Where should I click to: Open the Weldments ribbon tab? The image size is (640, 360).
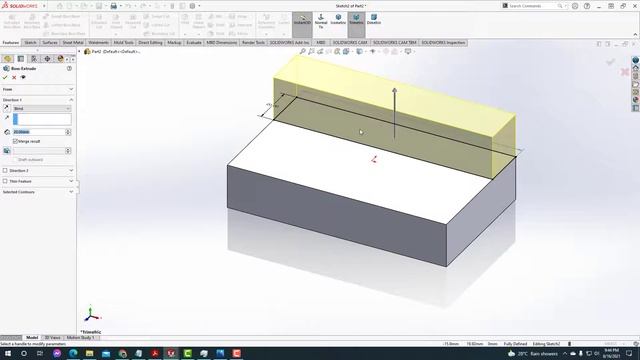pyautogui.click(x=98, y=42)
